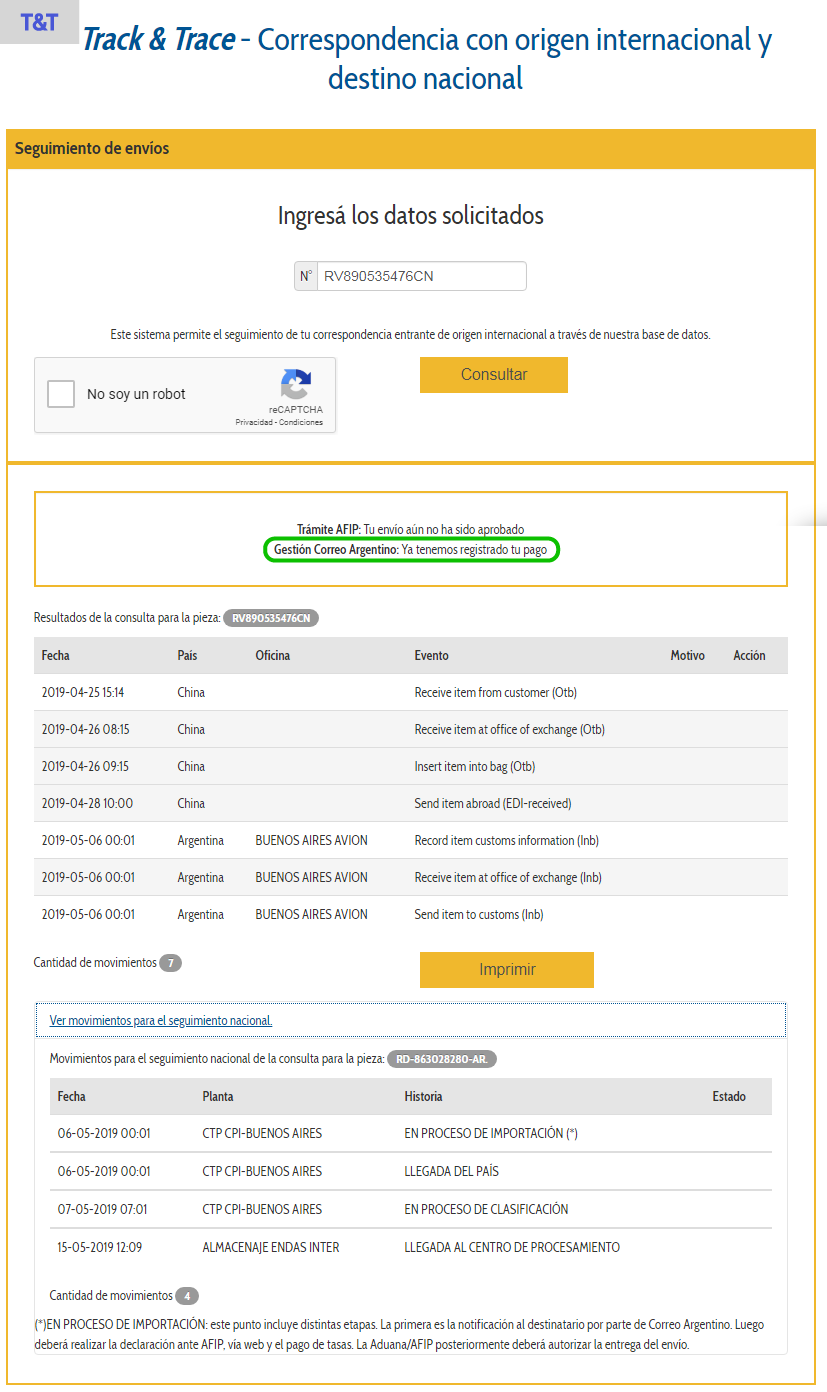This screenshot has height=1392, width=827.
Task: Click the date 2019-04-28 10:00
Action: click(x=87, y=804)
